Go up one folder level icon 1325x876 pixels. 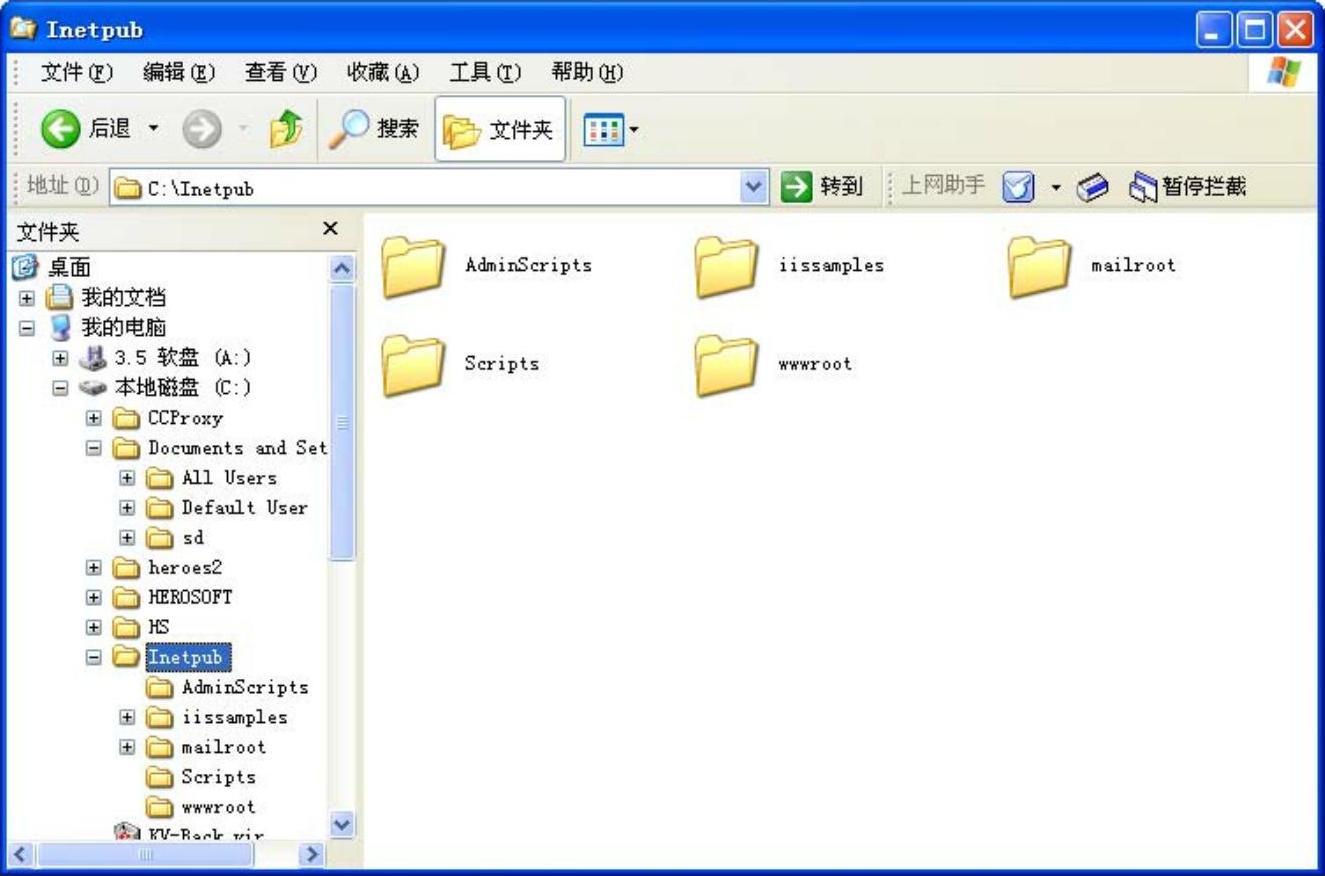(287, 129)
